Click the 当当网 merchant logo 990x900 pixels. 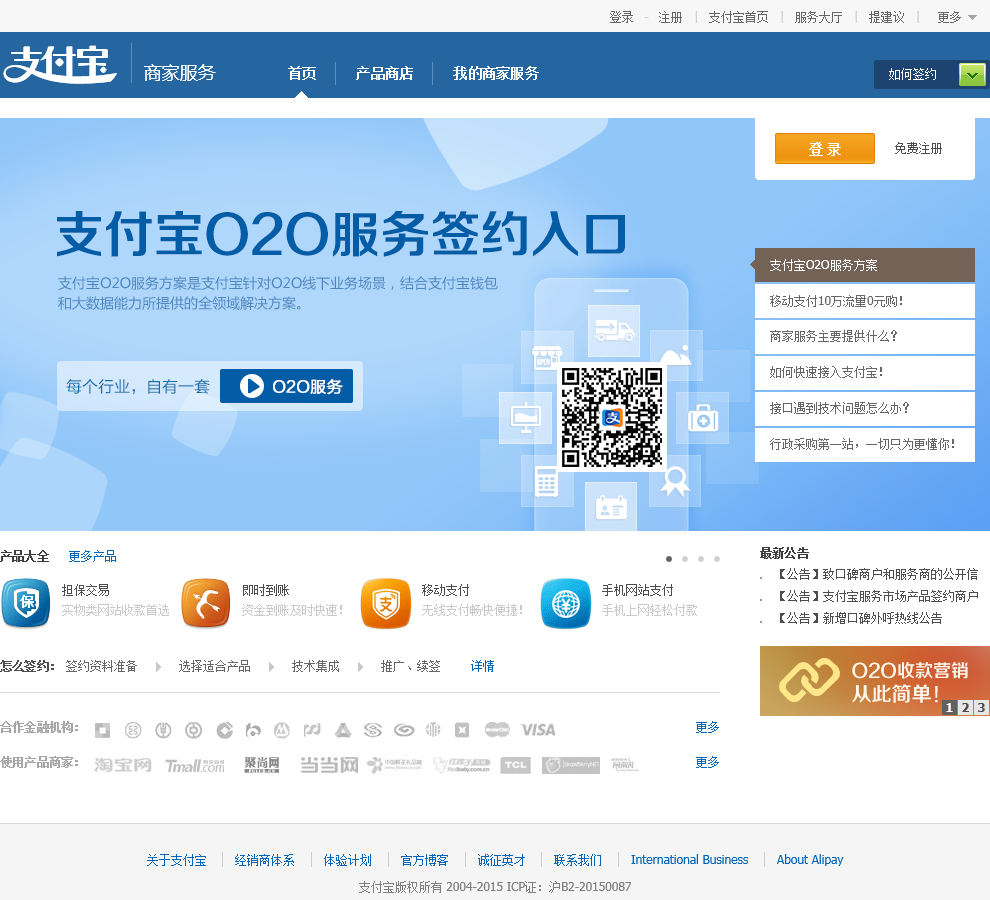[x=329, y=765]
